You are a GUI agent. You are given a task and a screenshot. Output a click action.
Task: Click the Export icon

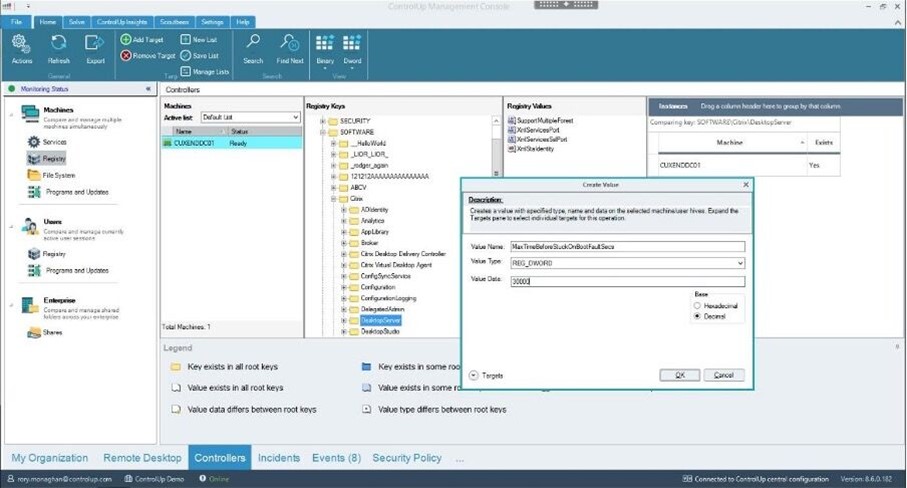click(94, 43)
